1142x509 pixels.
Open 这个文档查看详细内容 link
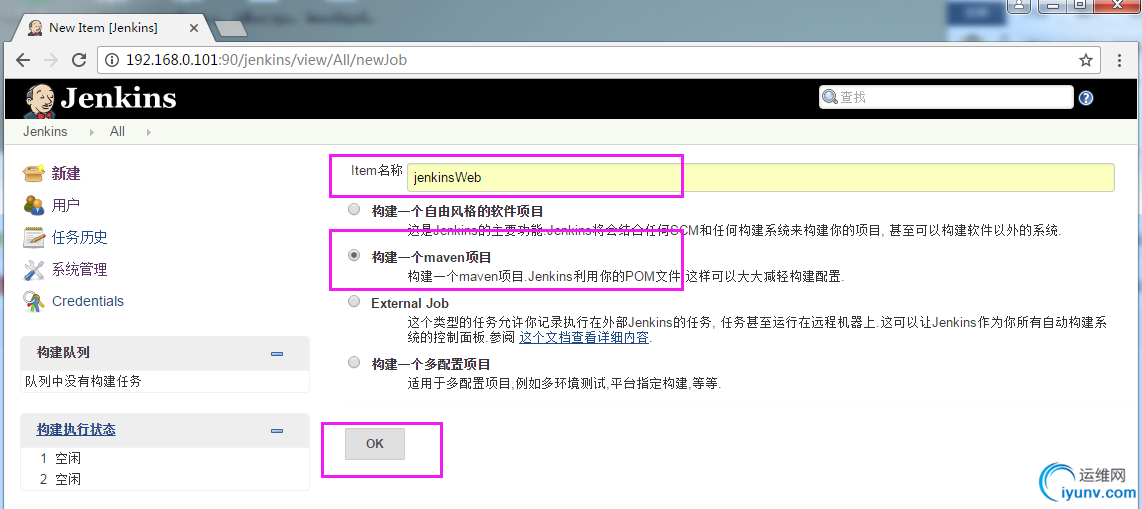(x=584, y=338)
